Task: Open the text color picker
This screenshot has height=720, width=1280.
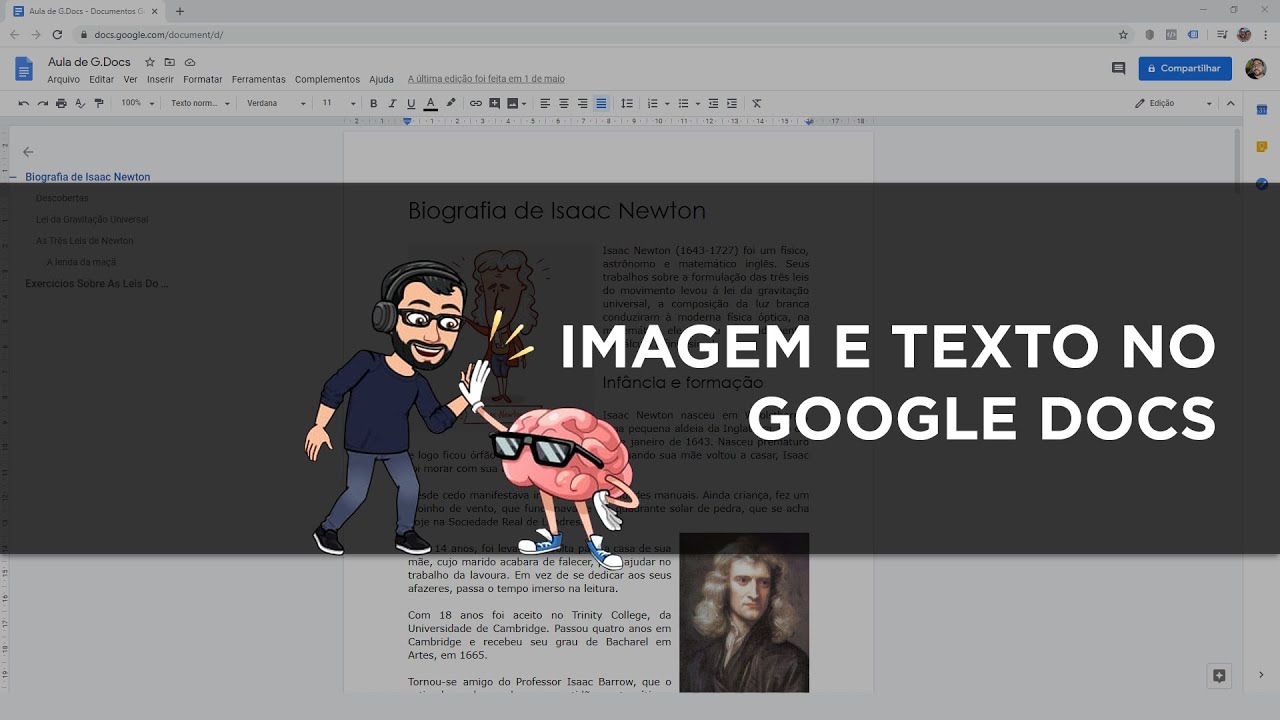Action: click(431, 103)
